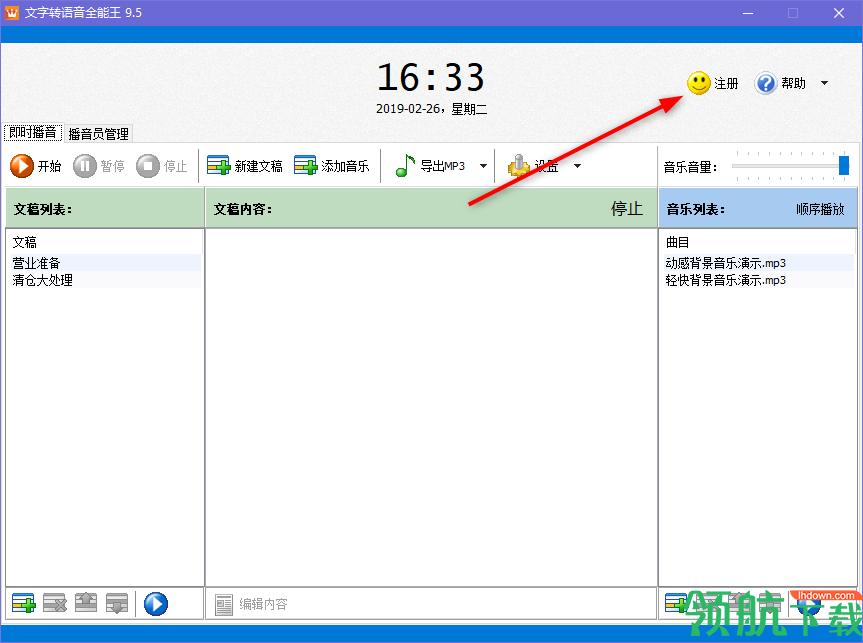Close the 文字转语音全能王 window
Viewport: 863px width, 643px height.
coord(839,13)
